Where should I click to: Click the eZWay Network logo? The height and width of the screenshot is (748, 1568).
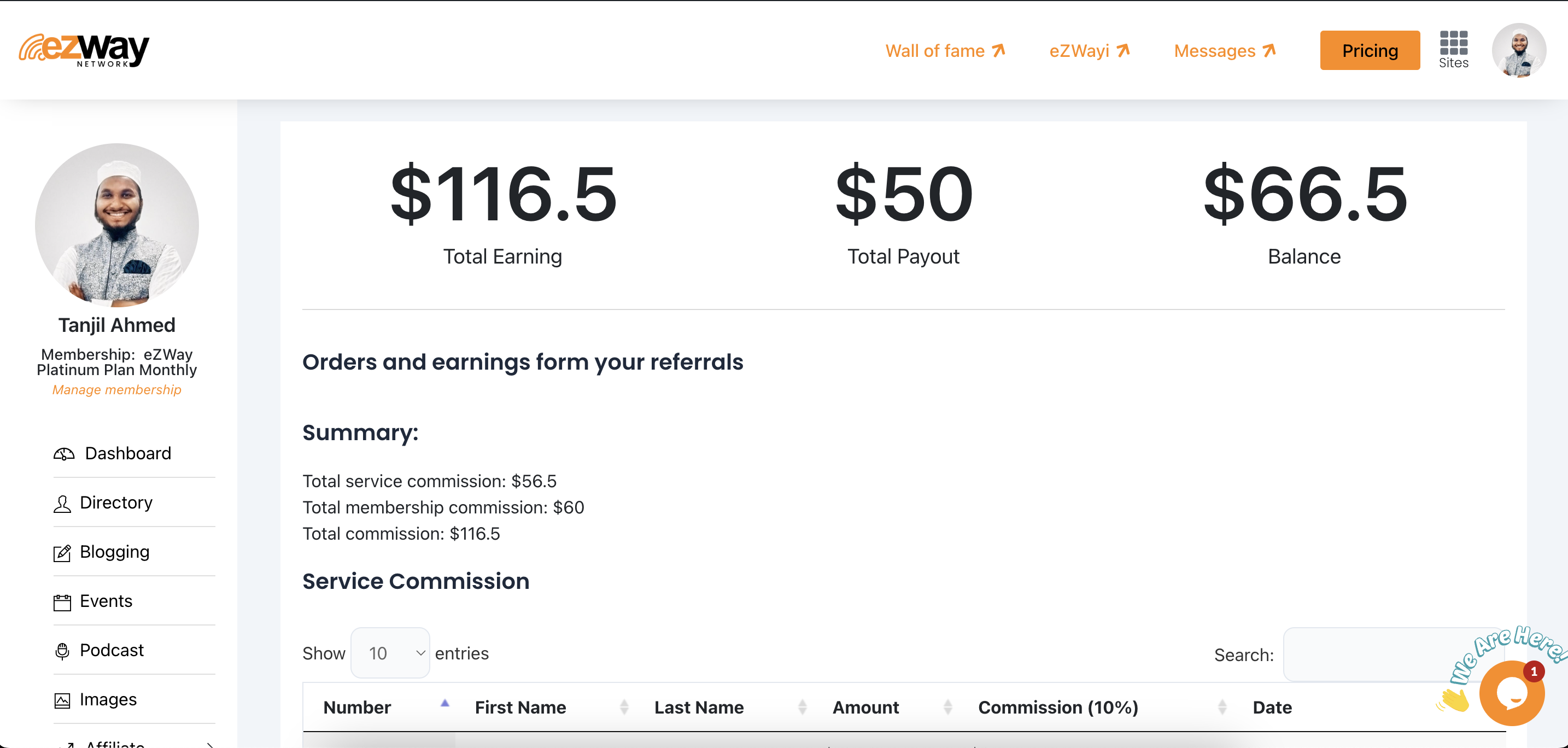84,50
